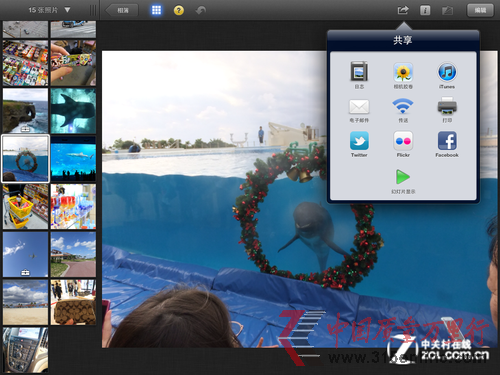Click the undo arrow in the toolbar
The image size is (500, 375).
[x=201, y=10]
